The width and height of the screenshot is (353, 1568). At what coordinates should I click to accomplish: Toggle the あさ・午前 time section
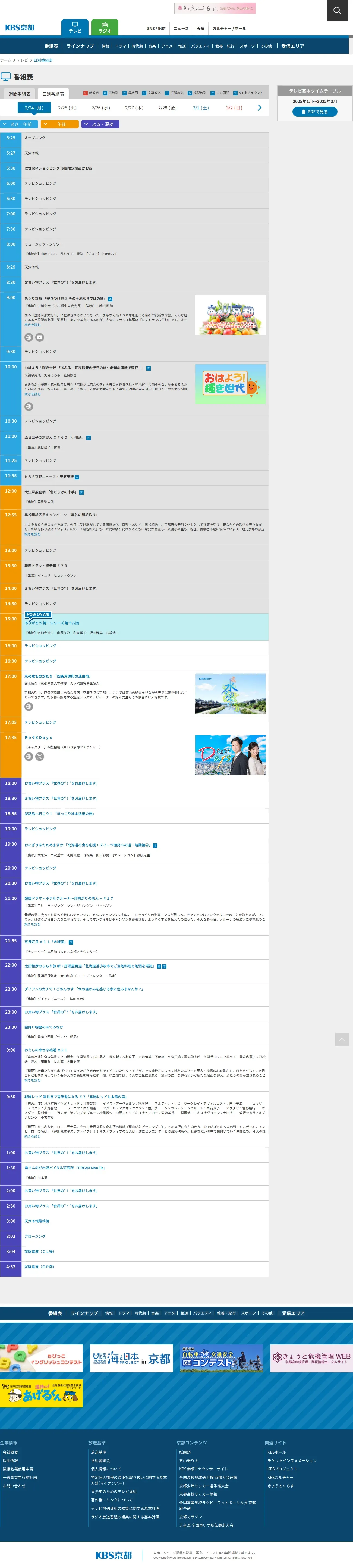pos(20,124)
